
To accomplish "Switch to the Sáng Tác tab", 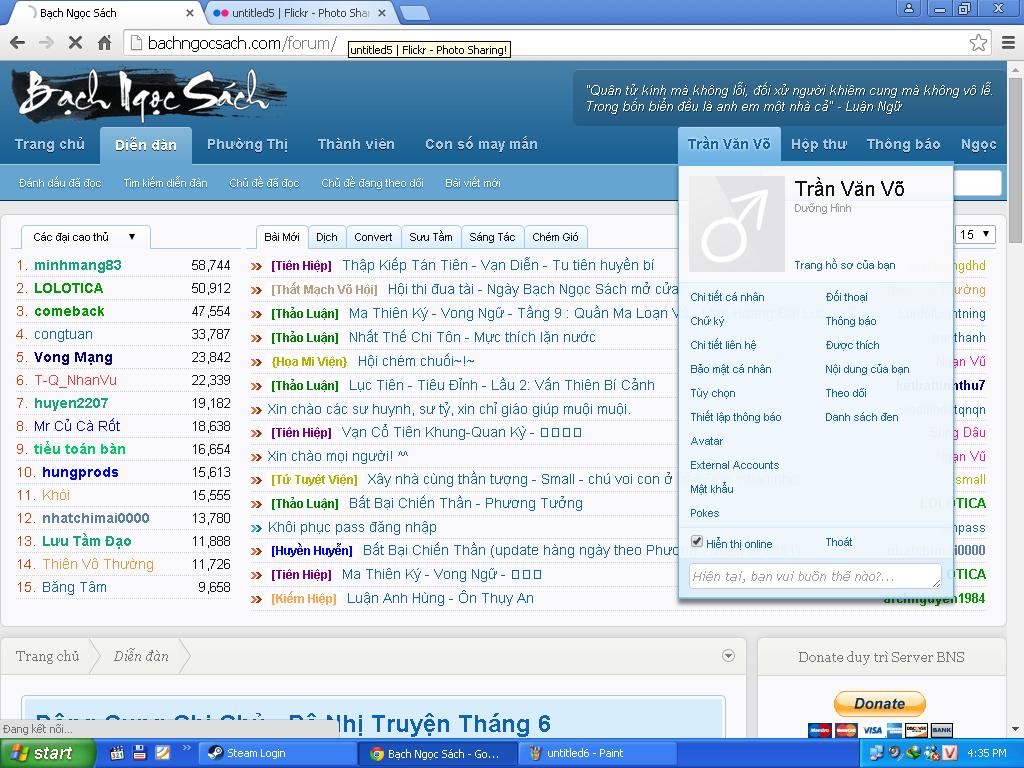I will pyautogui.click(x=492, y=237).
